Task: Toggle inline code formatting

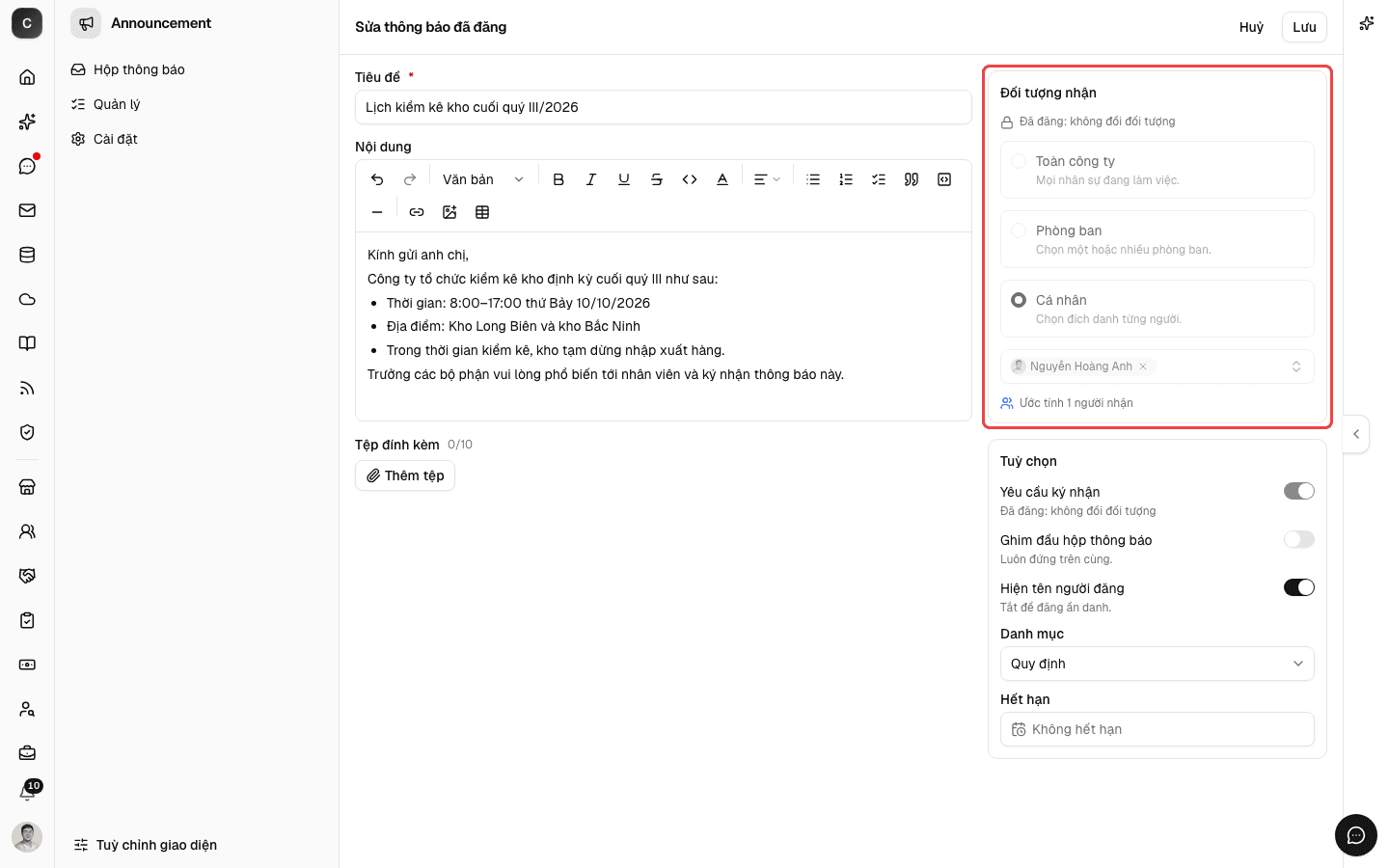Action: tap(690, 179)
